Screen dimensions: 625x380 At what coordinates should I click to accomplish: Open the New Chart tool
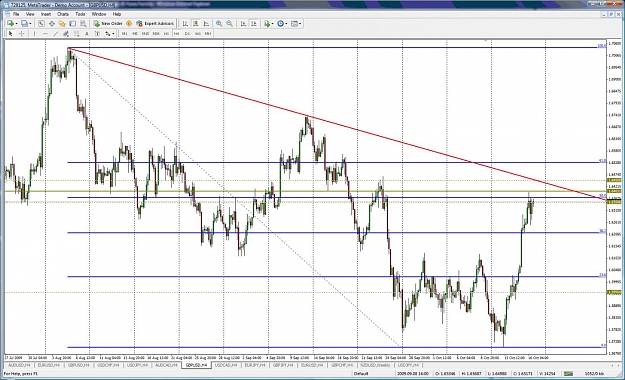pos(10,24)
